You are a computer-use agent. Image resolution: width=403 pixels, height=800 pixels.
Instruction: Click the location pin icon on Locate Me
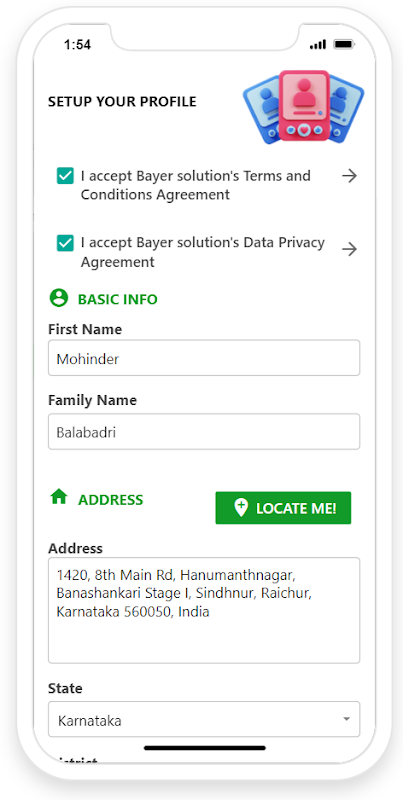241,508
